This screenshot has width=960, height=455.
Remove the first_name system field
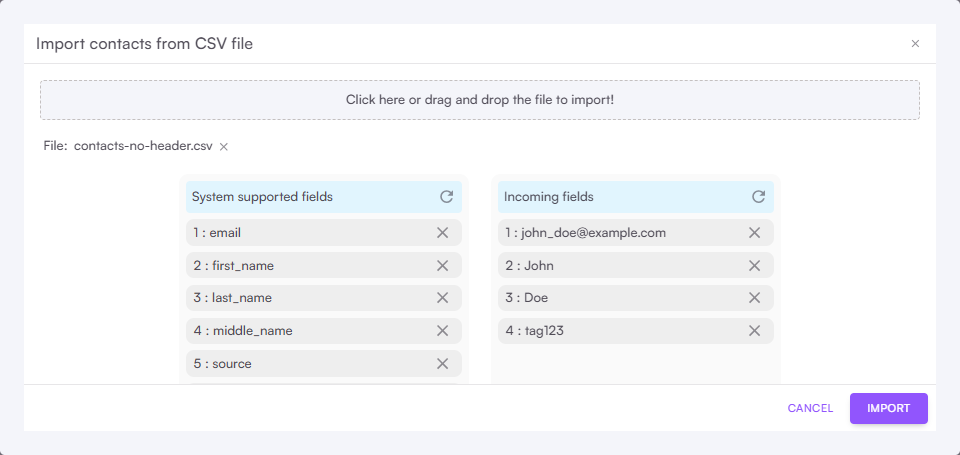pos(442,266)
